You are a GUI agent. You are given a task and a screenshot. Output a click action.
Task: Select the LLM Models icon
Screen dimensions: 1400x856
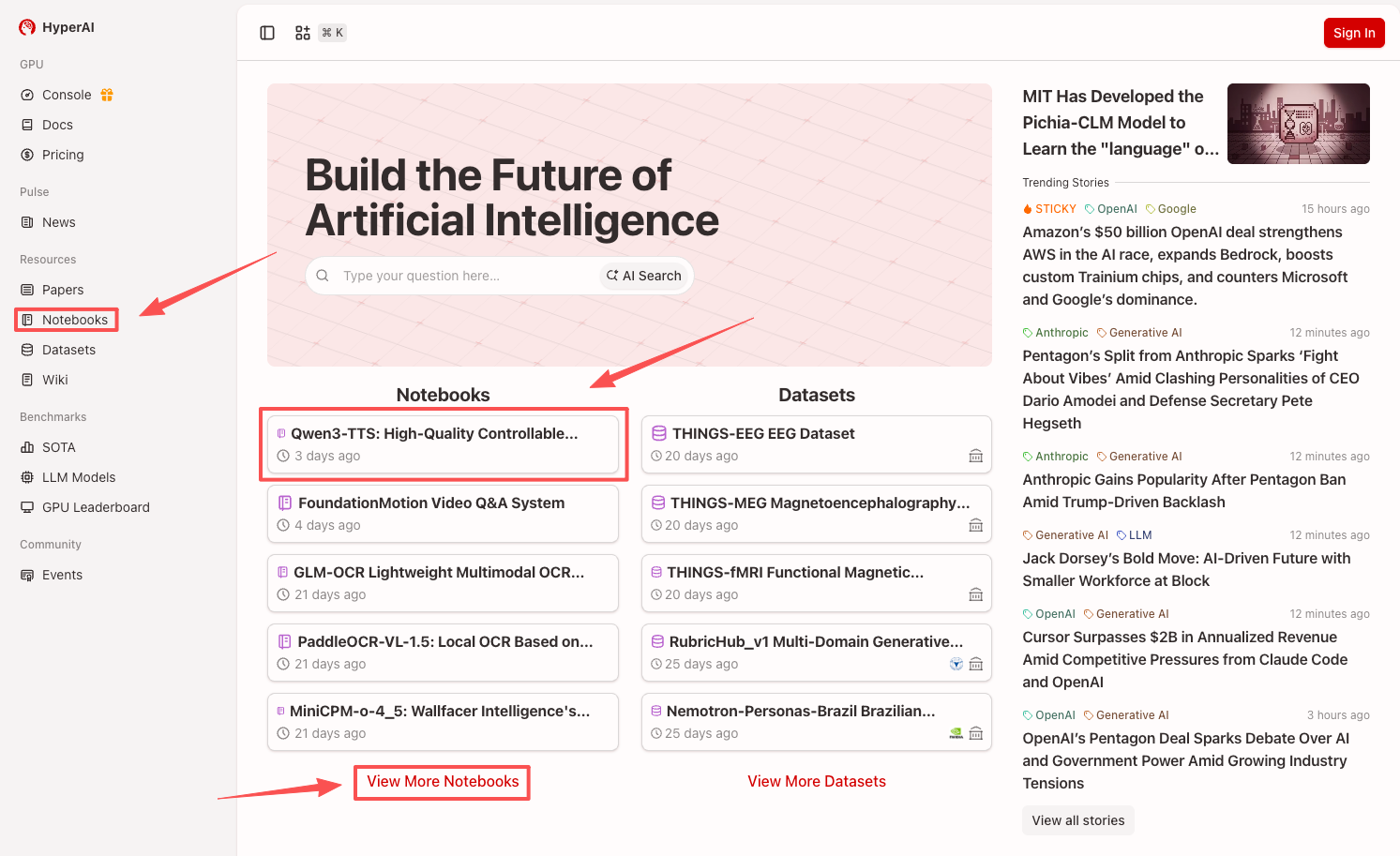point(27,477)
